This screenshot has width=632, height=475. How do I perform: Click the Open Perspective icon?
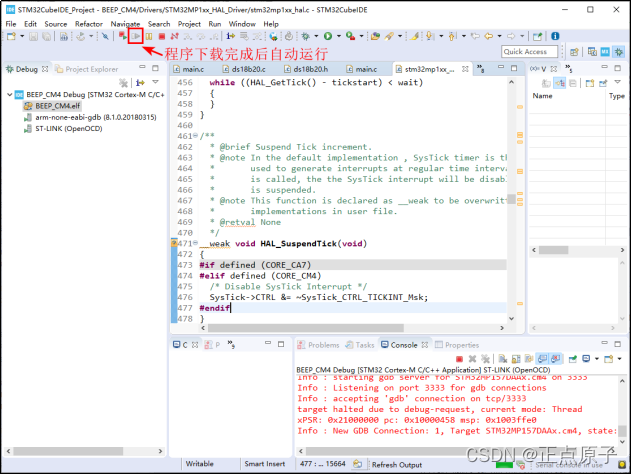coord(574,52)
